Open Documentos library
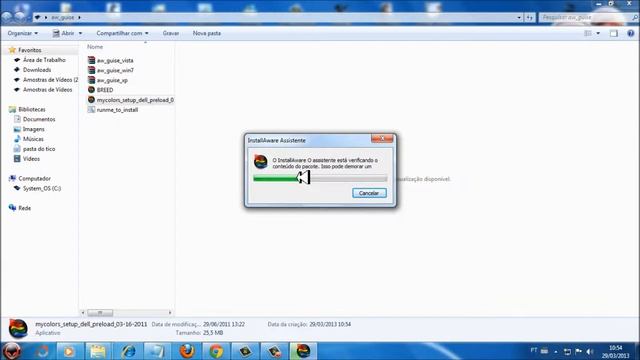The image size is (640, 360). (39, 119)
